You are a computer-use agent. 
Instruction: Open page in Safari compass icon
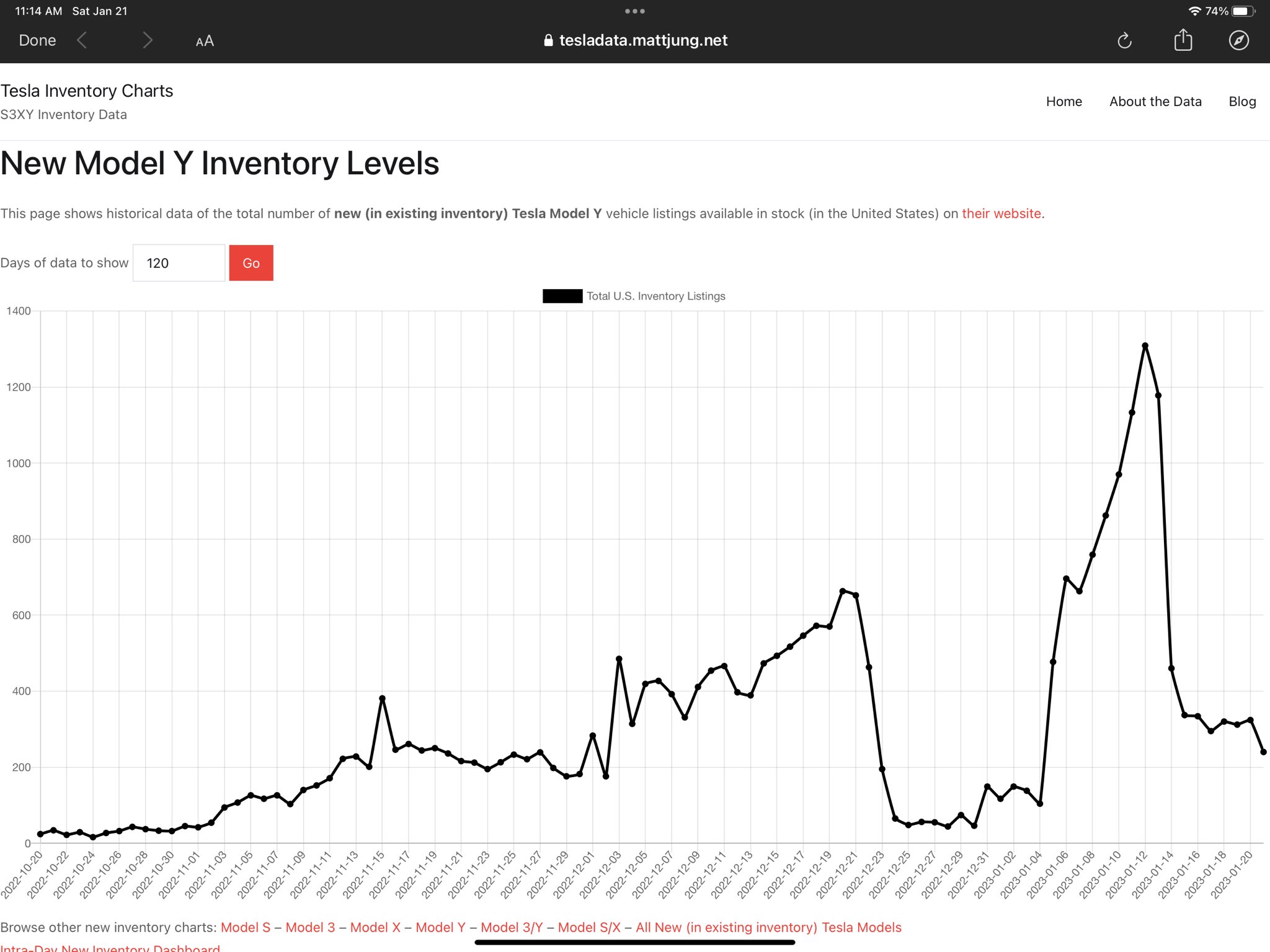click(x=1239, y=40)
